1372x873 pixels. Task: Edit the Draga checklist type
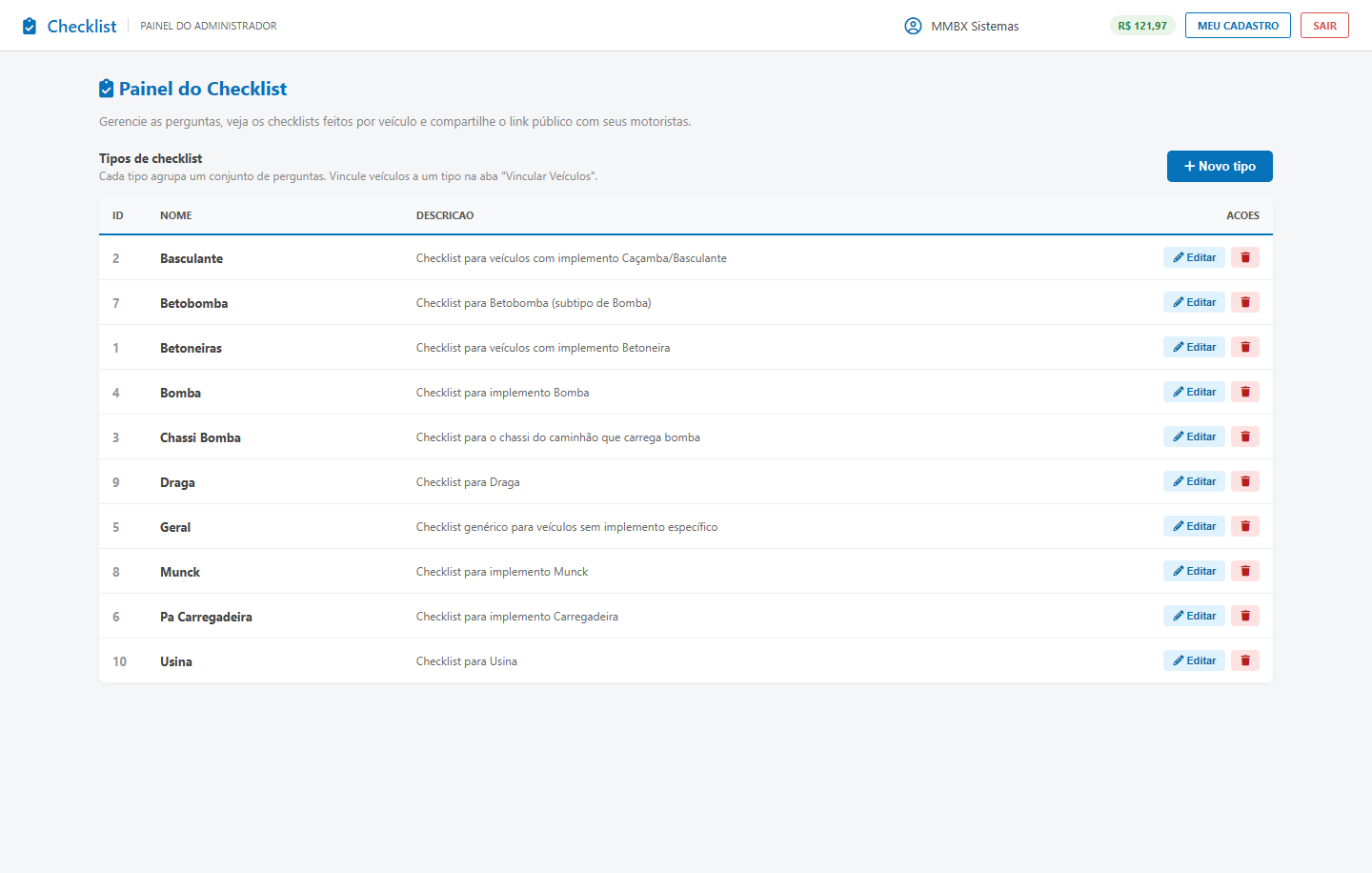coord(1194,481)
